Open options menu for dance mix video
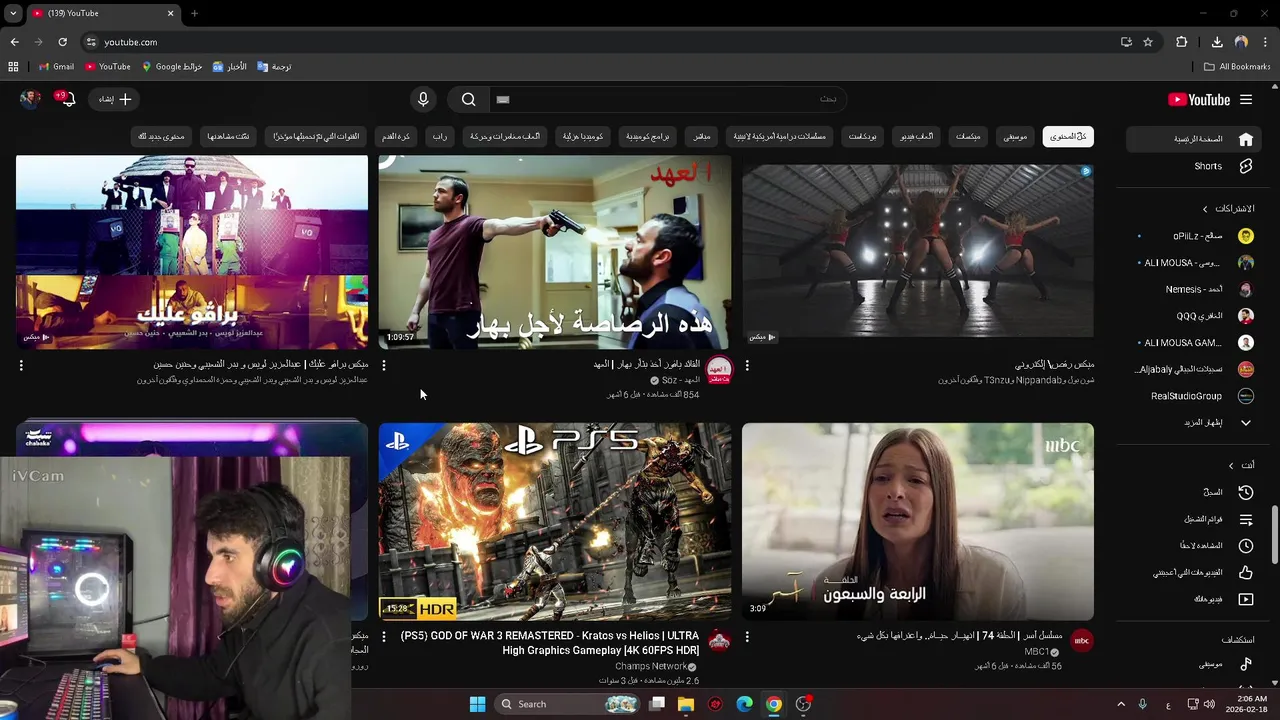Image resolution: width=1280 pixels, height=720 pixels. coord(747,366)
